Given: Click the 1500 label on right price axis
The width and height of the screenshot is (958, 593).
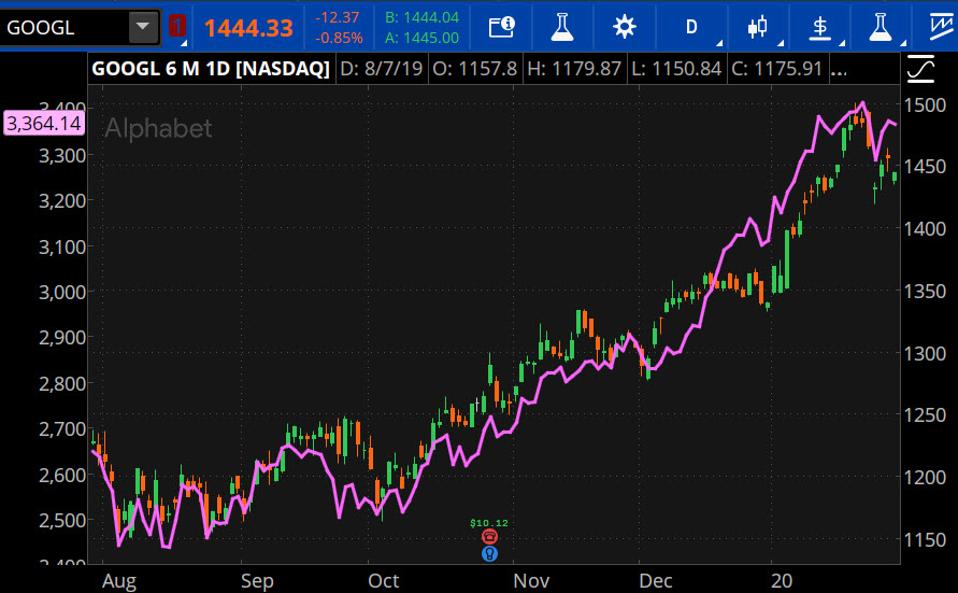Looking at the screenshot, I should 925,105.
